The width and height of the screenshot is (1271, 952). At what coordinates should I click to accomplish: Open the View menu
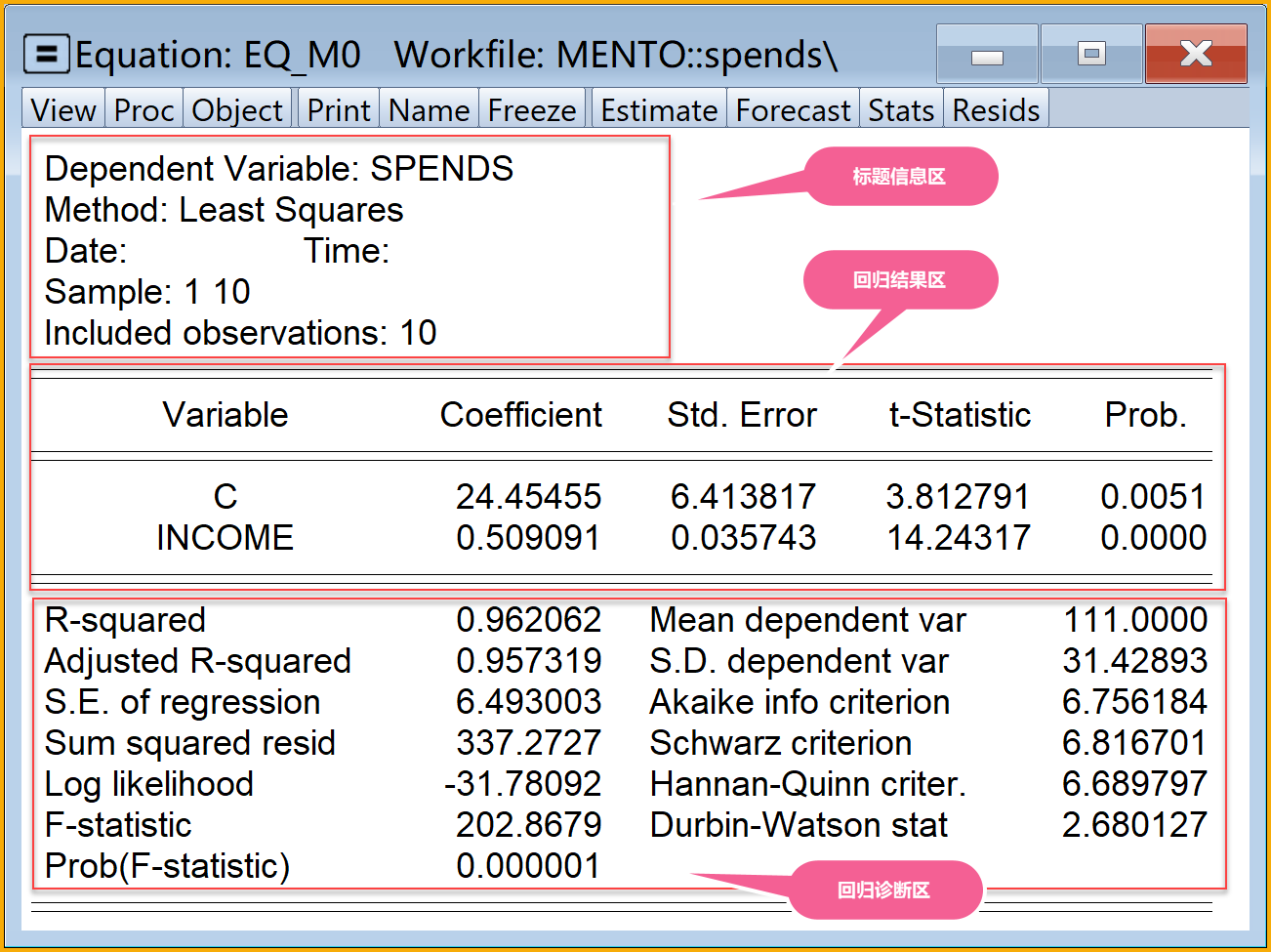pos(63,110)
